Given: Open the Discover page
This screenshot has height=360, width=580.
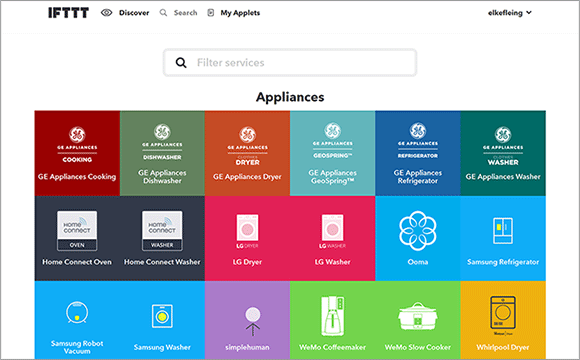Looking at the screenshot, I should point(134,13).
